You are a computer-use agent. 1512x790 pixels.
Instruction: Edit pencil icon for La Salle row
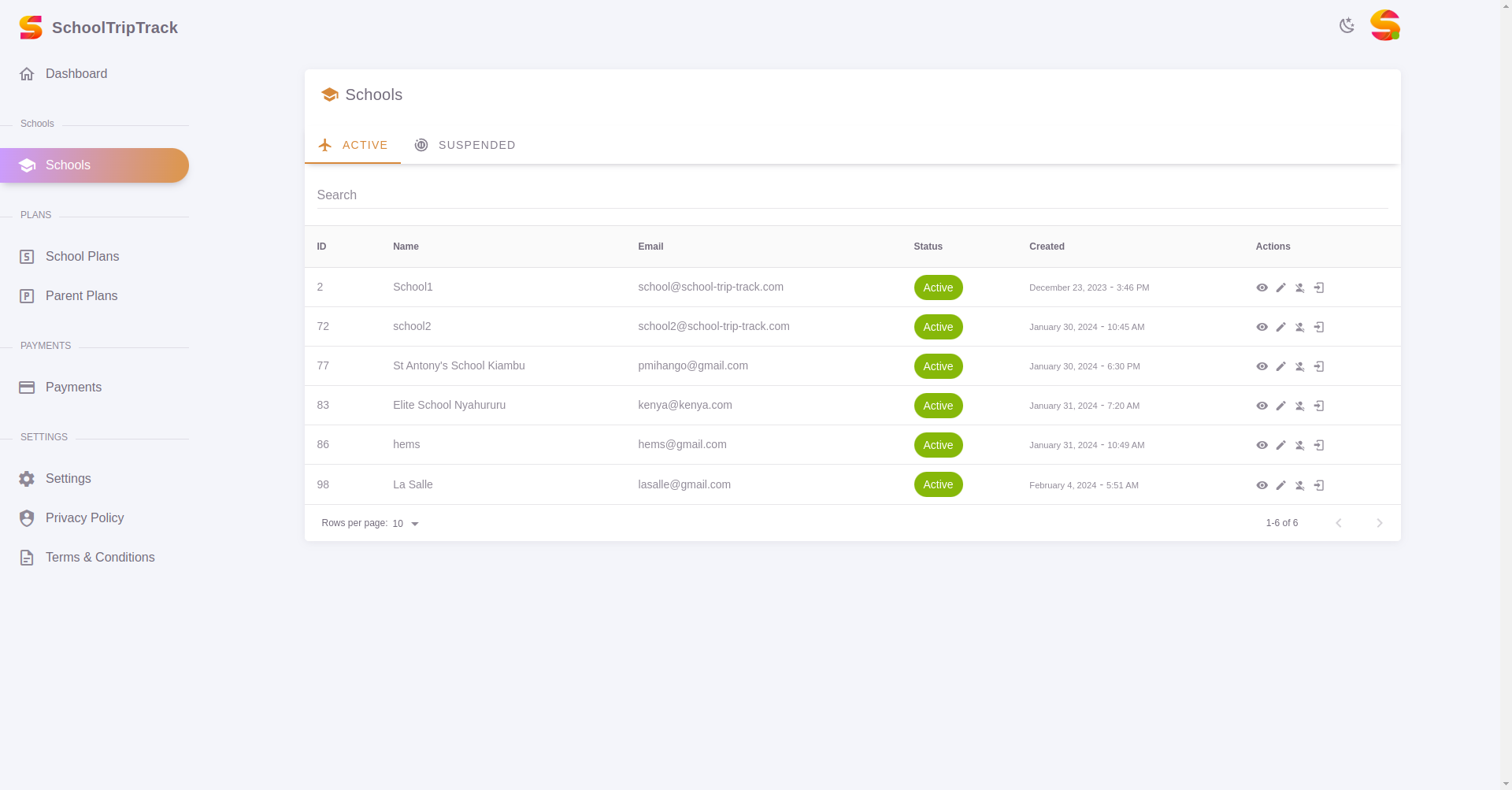(1280, 485)
